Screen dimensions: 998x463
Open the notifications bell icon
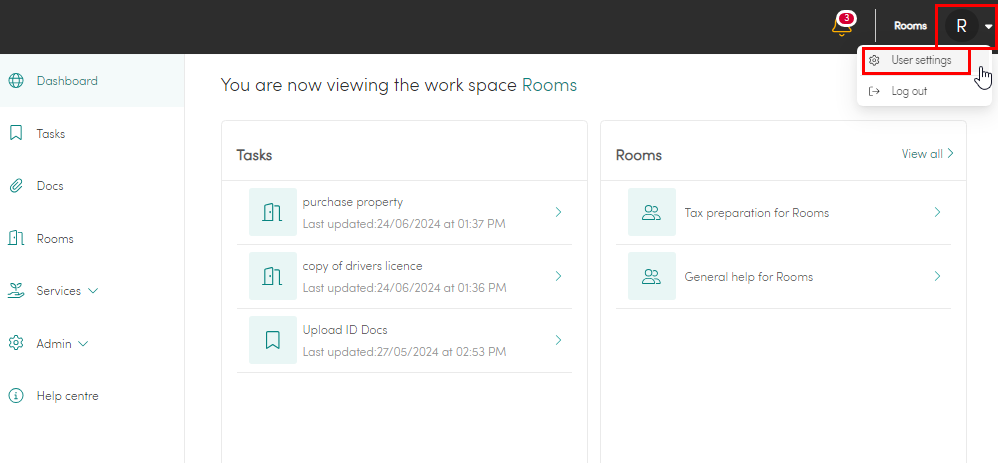pos(843,25)
